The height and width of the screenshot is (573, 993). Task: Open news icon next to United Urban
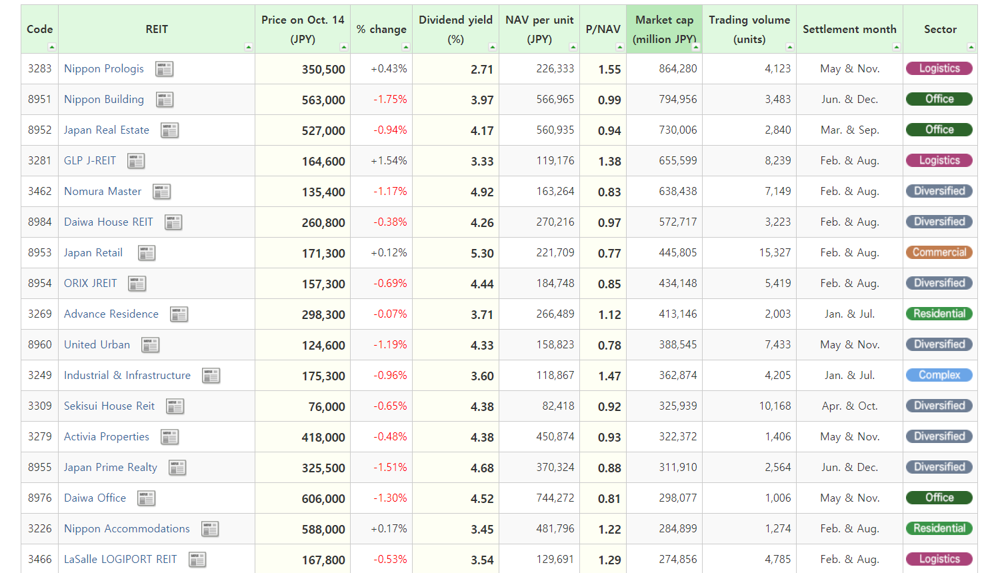click(151, 345)
